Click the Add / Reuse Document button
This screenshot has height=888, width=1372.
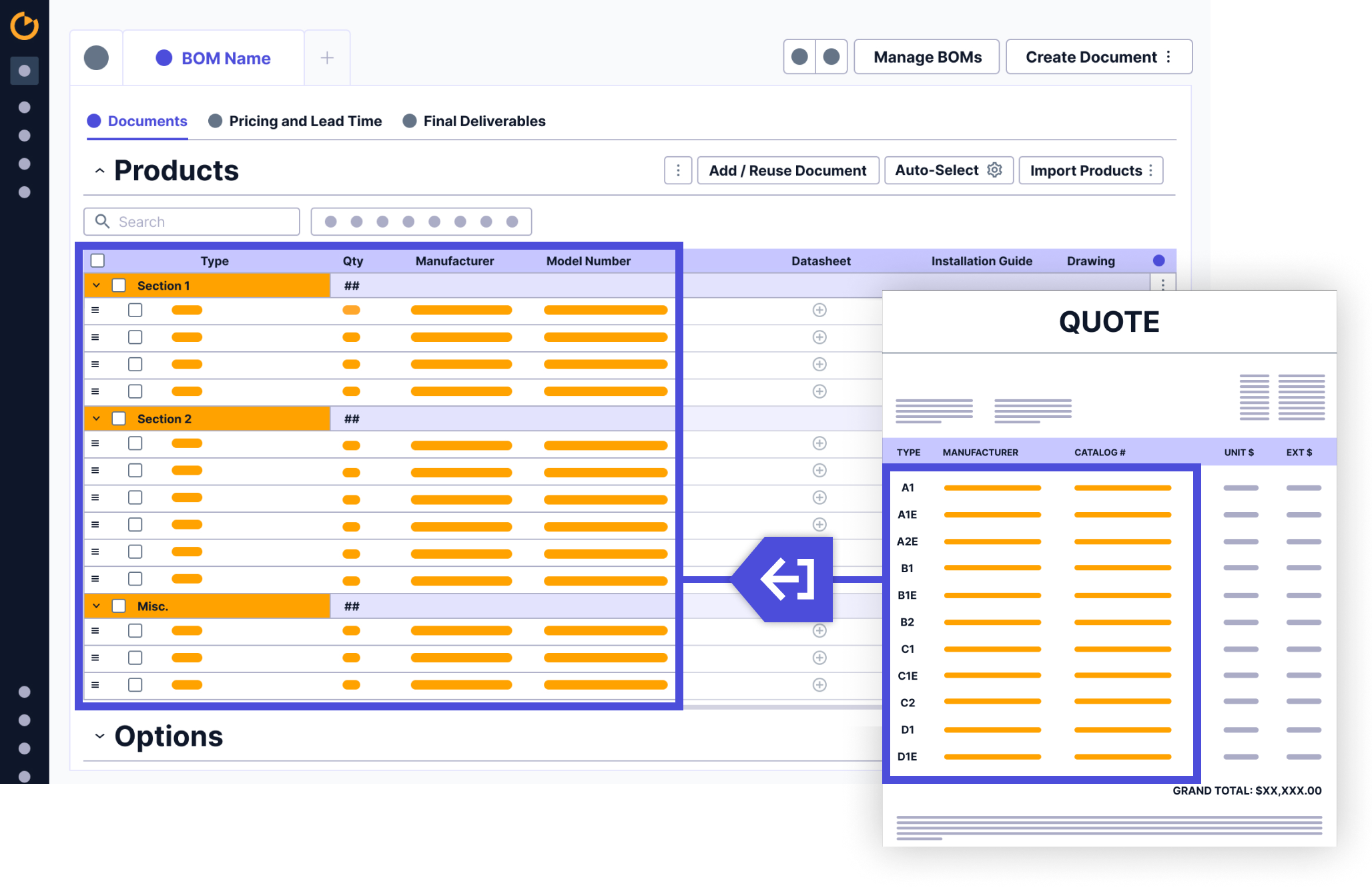787,170
